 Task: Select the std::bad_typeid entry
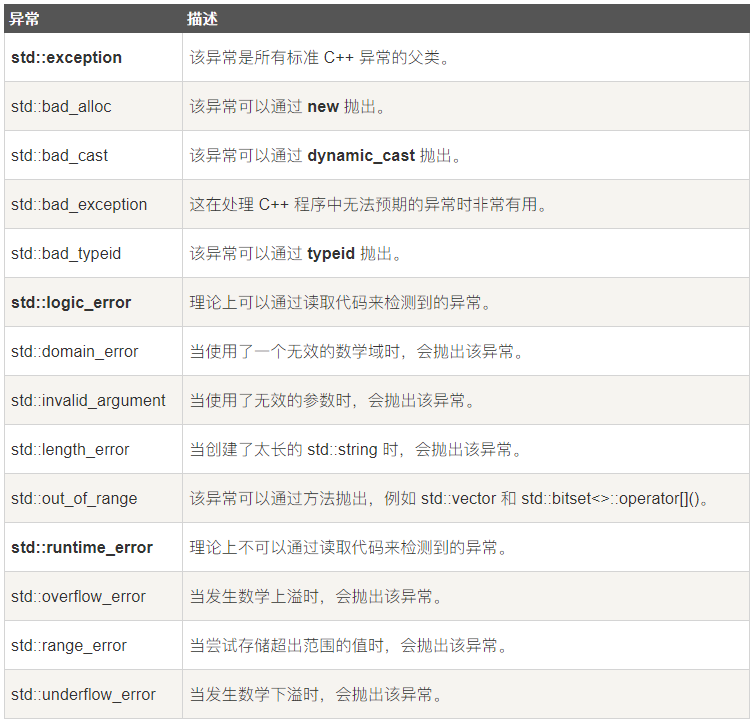(66, 253)
